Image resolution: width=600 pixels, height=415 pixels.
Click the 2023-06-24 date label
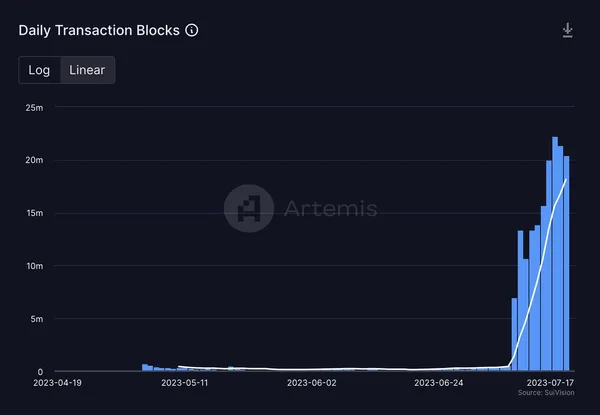click(438, 382)
